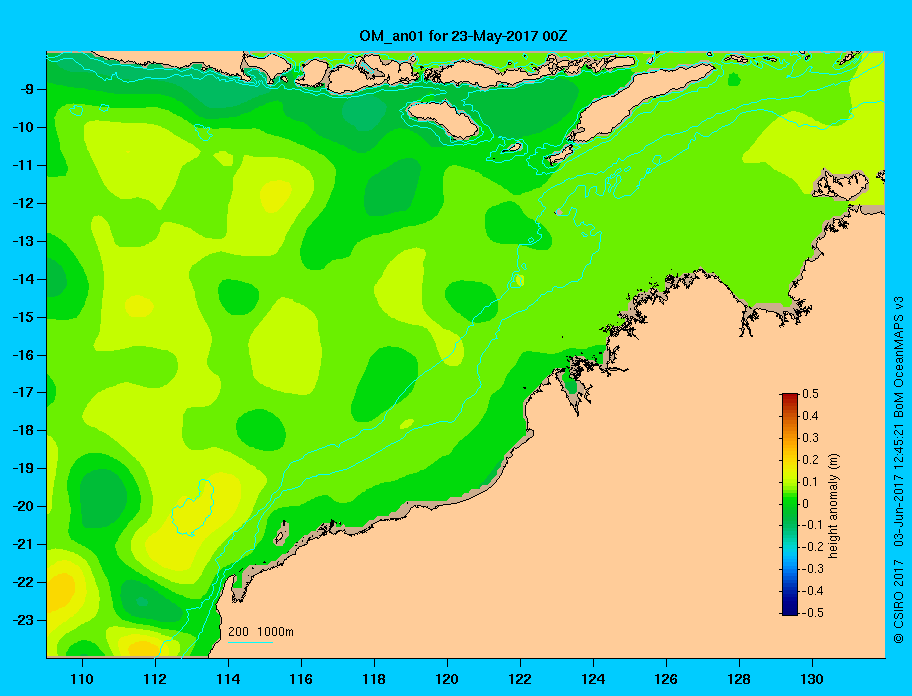The width and height of the screenshot is (912, 696).
Task: Click latitude axis label -15
Action: pos(22,317)
